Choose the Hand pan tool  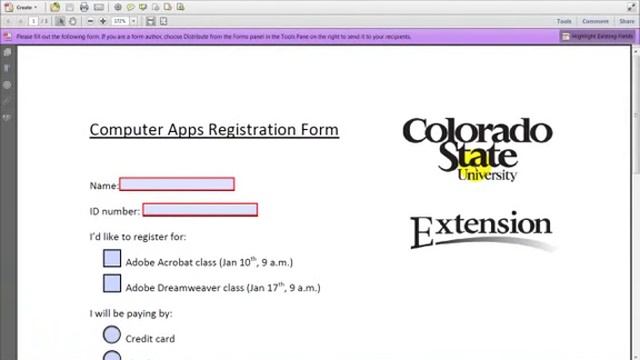73,21
